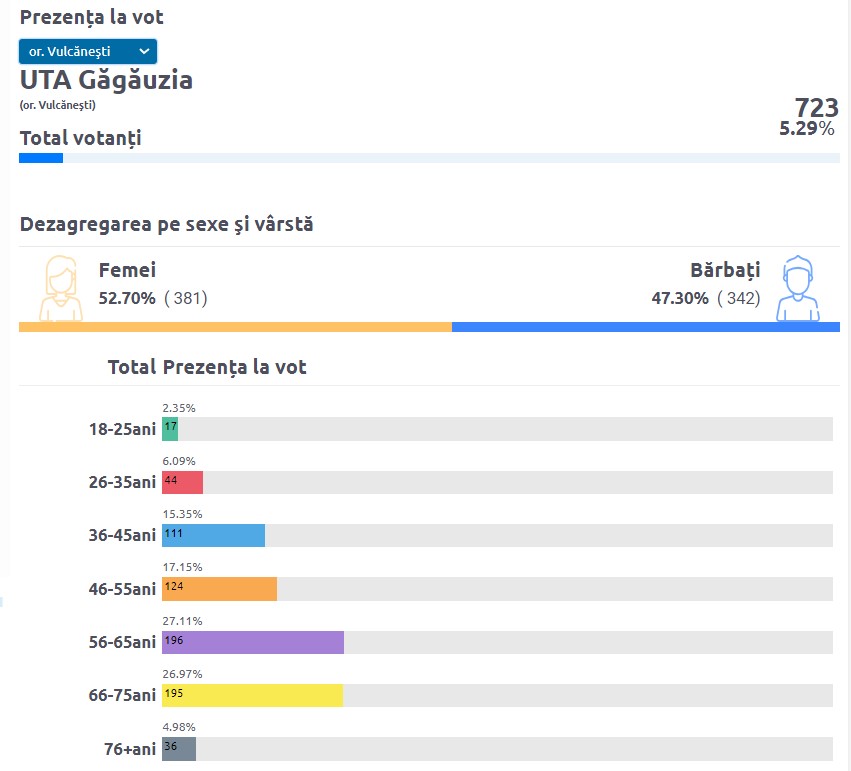Click the Bărbați man icon

pyautogui.click(x=797, y=288)
